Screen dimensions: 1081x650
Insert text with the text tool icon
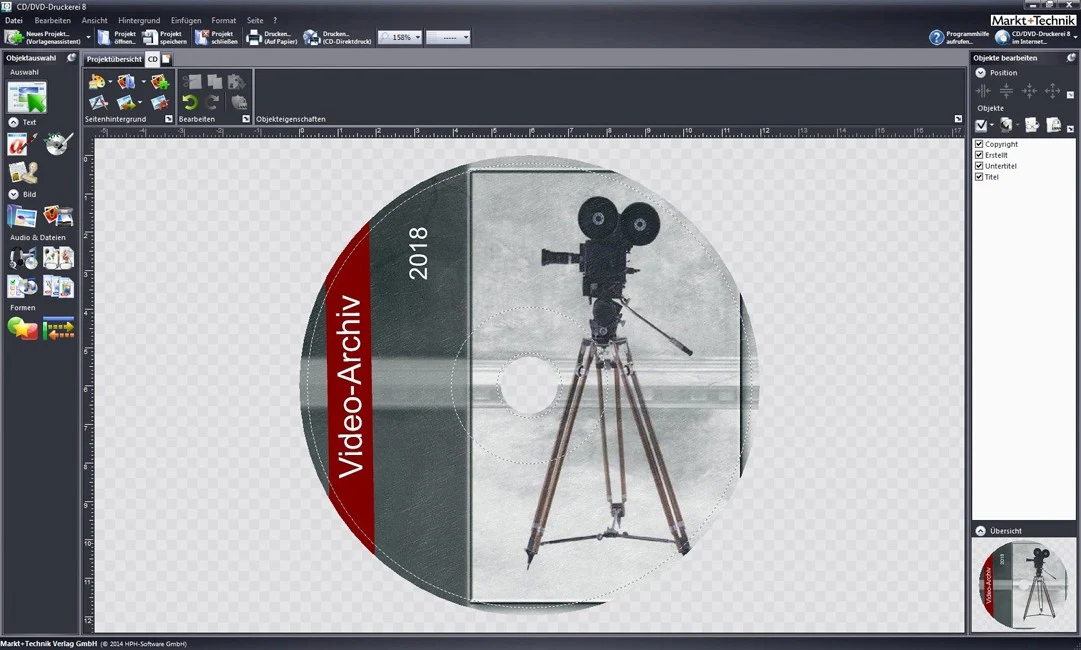pyautogui.click(x=21, y=143)
